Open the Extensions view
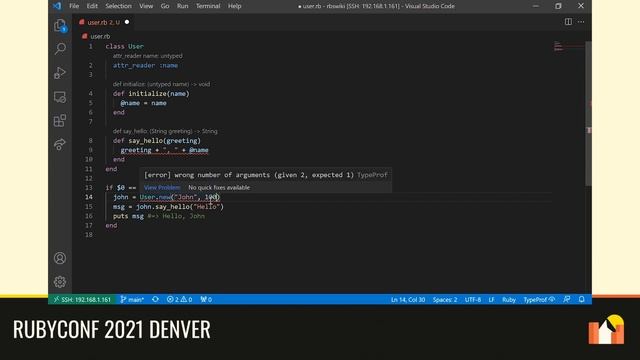640x360 pixels. click(60, 120)
